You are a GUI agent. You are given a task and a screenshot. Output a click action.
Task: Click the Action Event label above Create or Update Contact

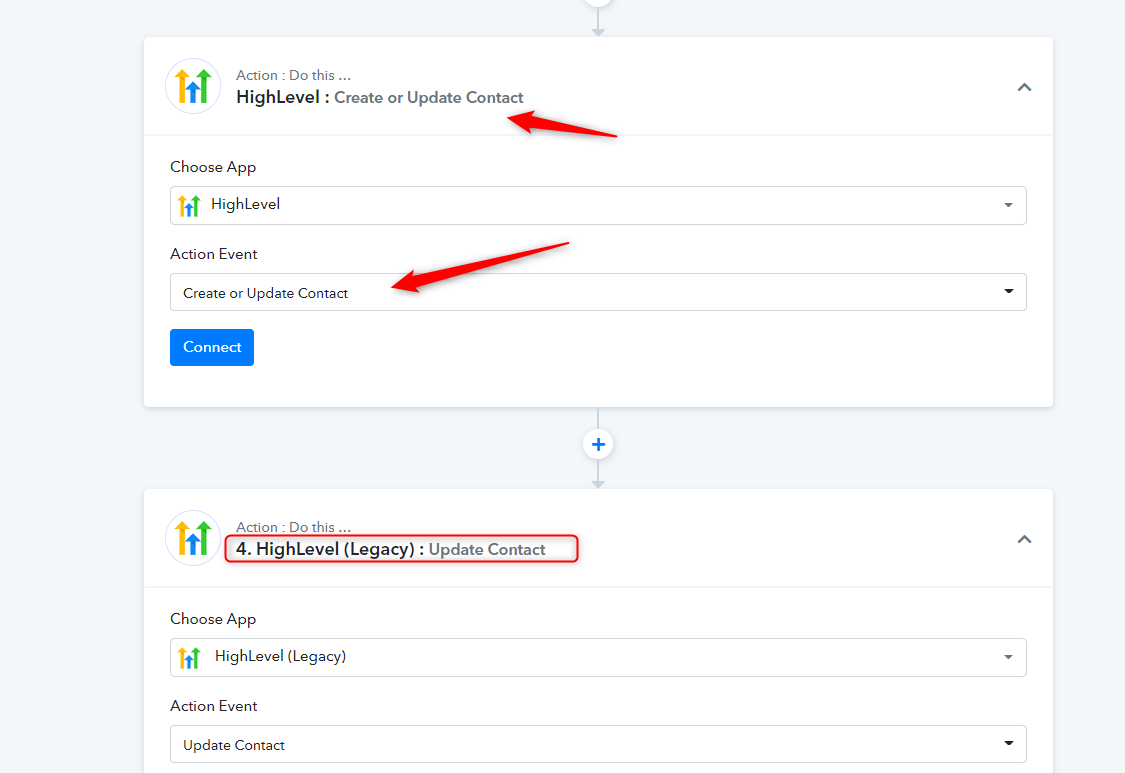pyautogui.click(x=213, y=254)
